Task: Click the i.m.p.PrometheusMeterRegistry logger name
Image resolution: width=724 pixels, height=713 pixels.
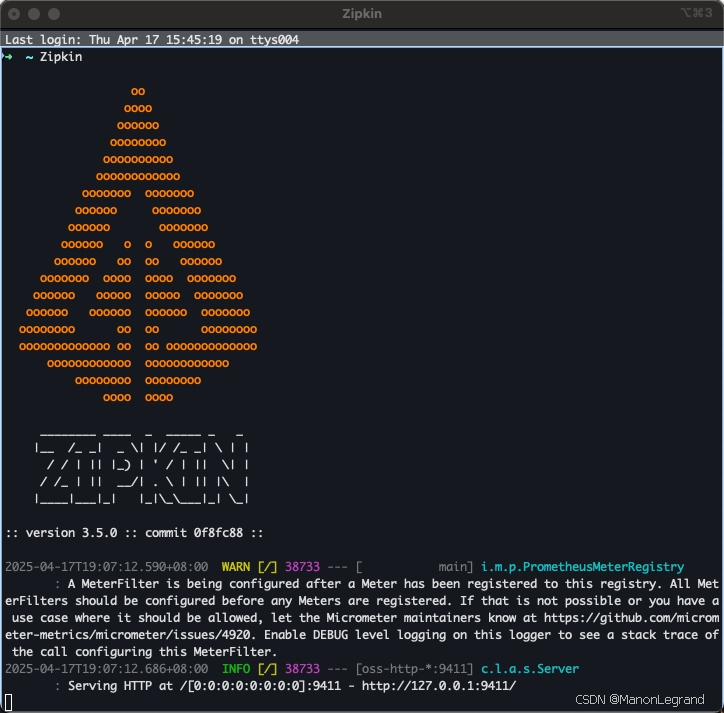Action: coord(582,567)
